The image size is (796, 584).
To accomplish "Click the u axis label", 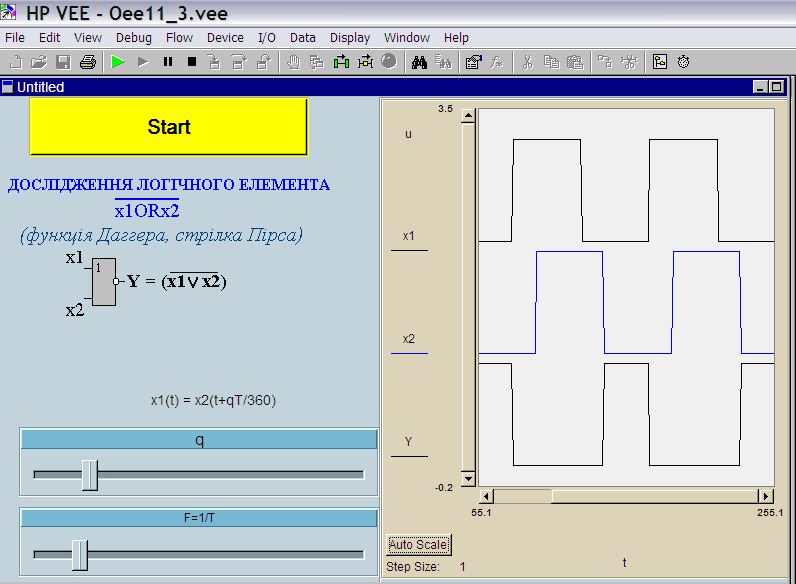I will 408,135.
